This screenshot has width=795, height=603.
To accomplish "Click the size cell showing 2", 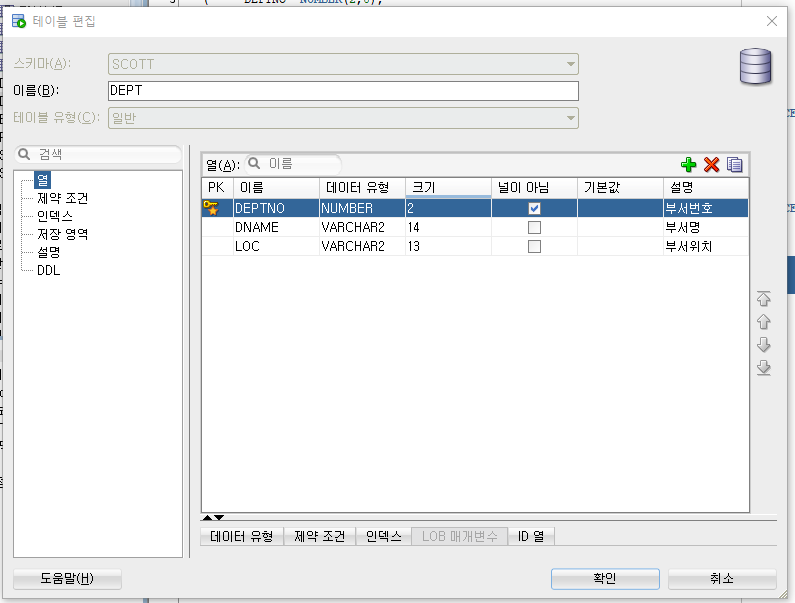I will click(x=448, y=208).
